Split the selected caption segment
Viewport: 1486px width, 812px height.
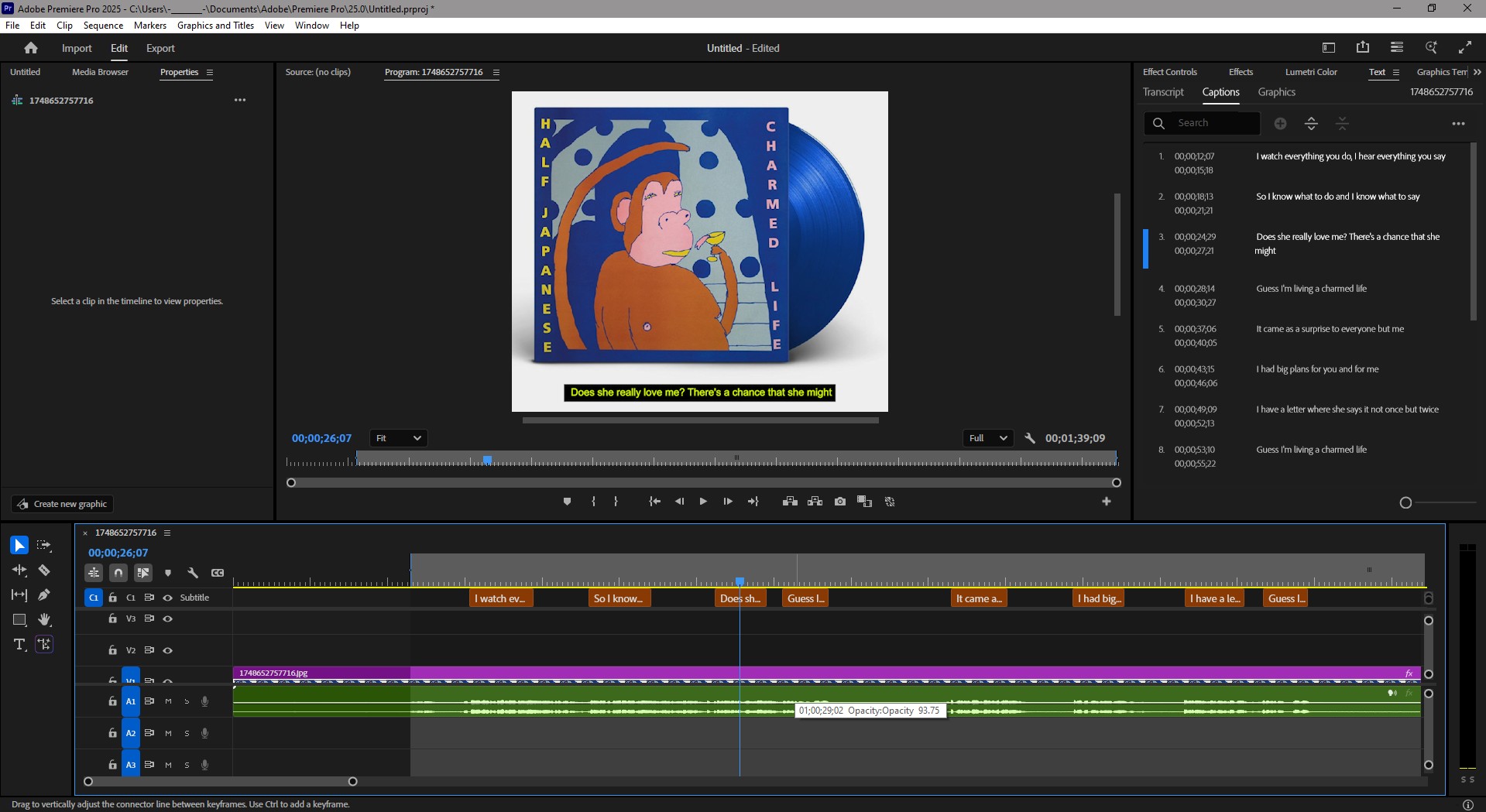pos(1311,124)
